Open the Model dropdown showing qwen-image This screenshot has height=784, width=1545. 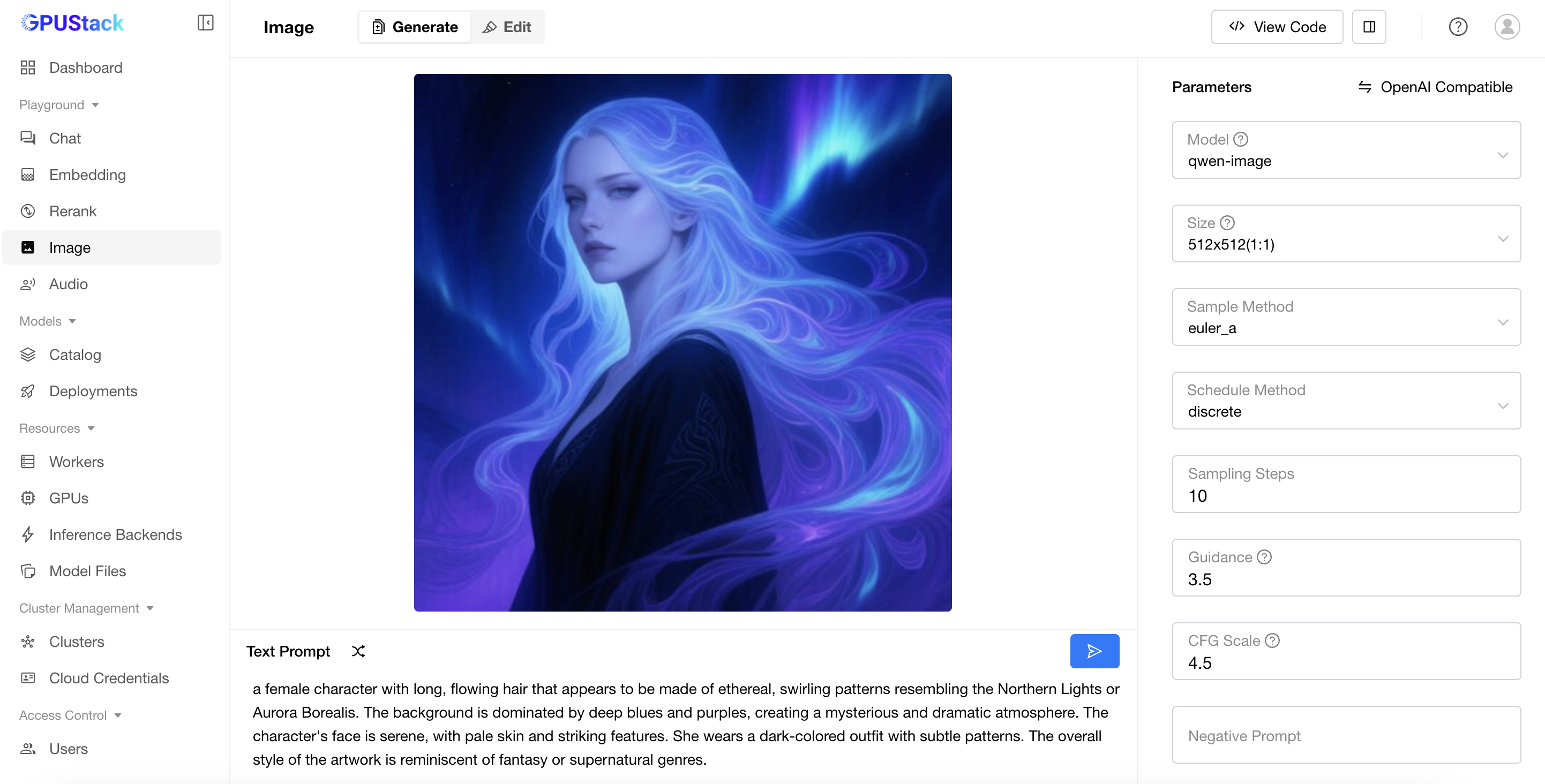pyautogui.click(x=1346, y=150)
